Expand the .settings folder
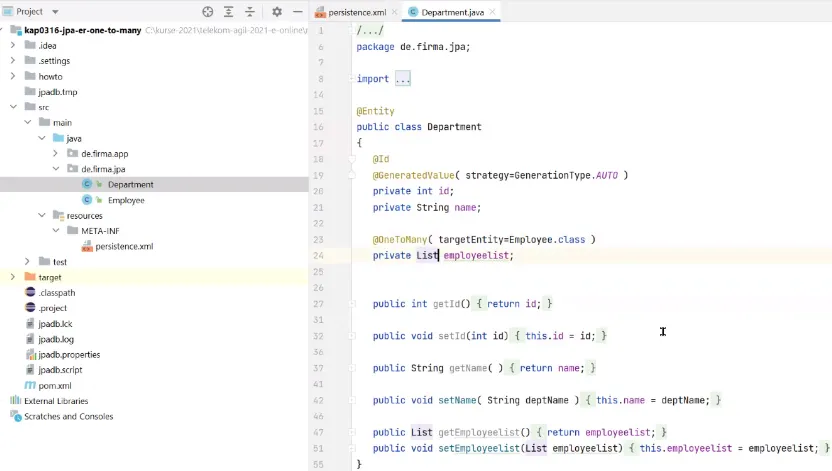Screen dimensions: 832x471 click(13, 60)
